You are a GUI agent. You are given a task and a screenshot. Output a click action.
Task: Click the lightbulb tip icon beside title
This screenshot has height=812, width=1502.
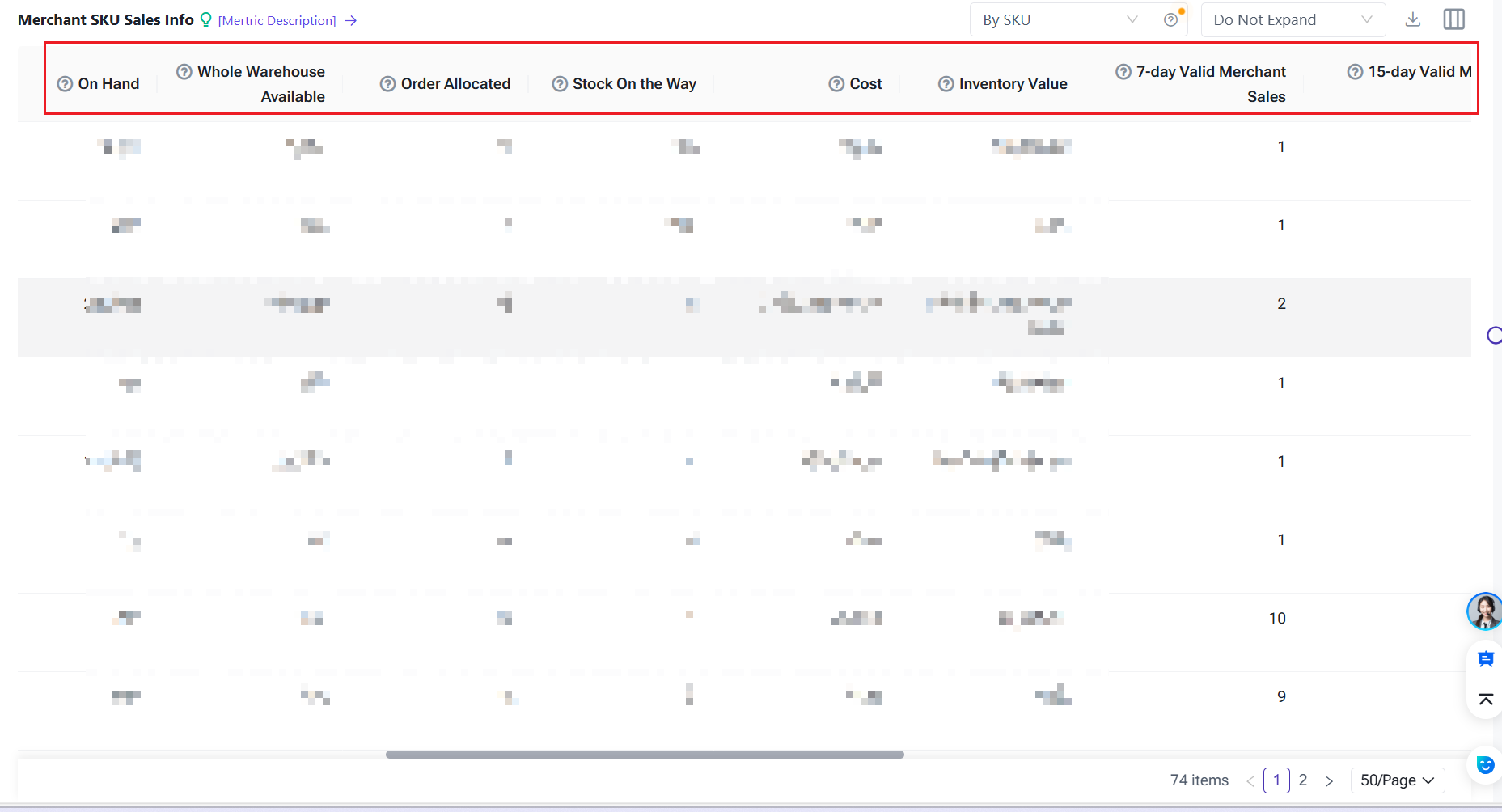tap(206, 20)
